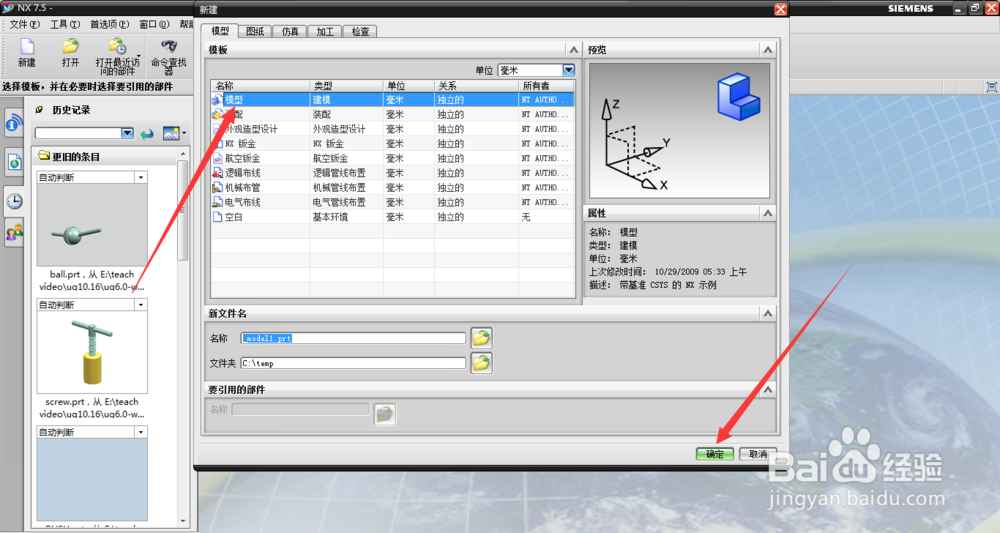Open the command finder binoculars icon
The image size is (1000, 533).
pos(169,47)
